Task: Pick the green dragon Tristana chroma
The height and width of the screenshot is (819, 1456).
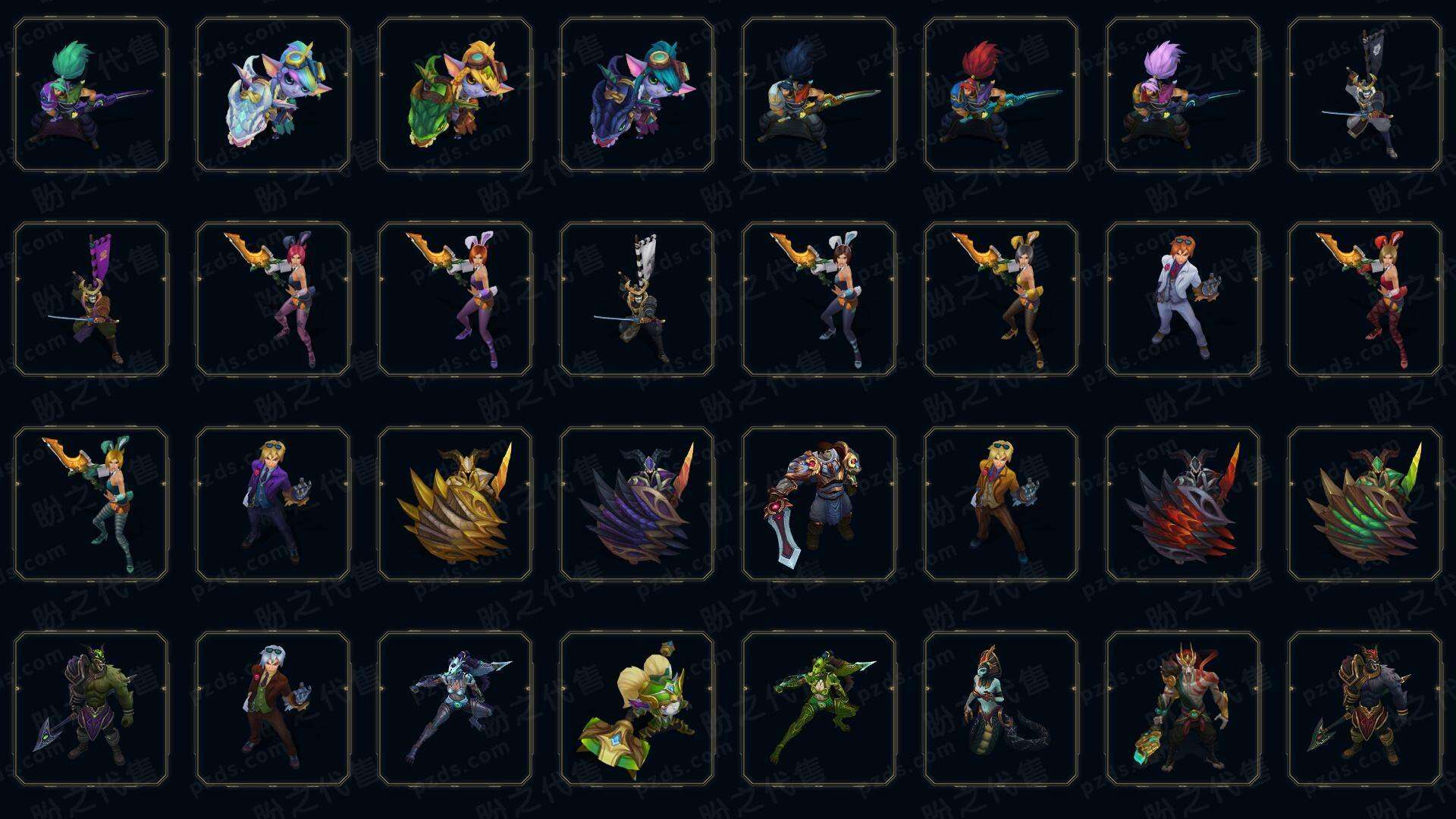Action: click(455, 95)
